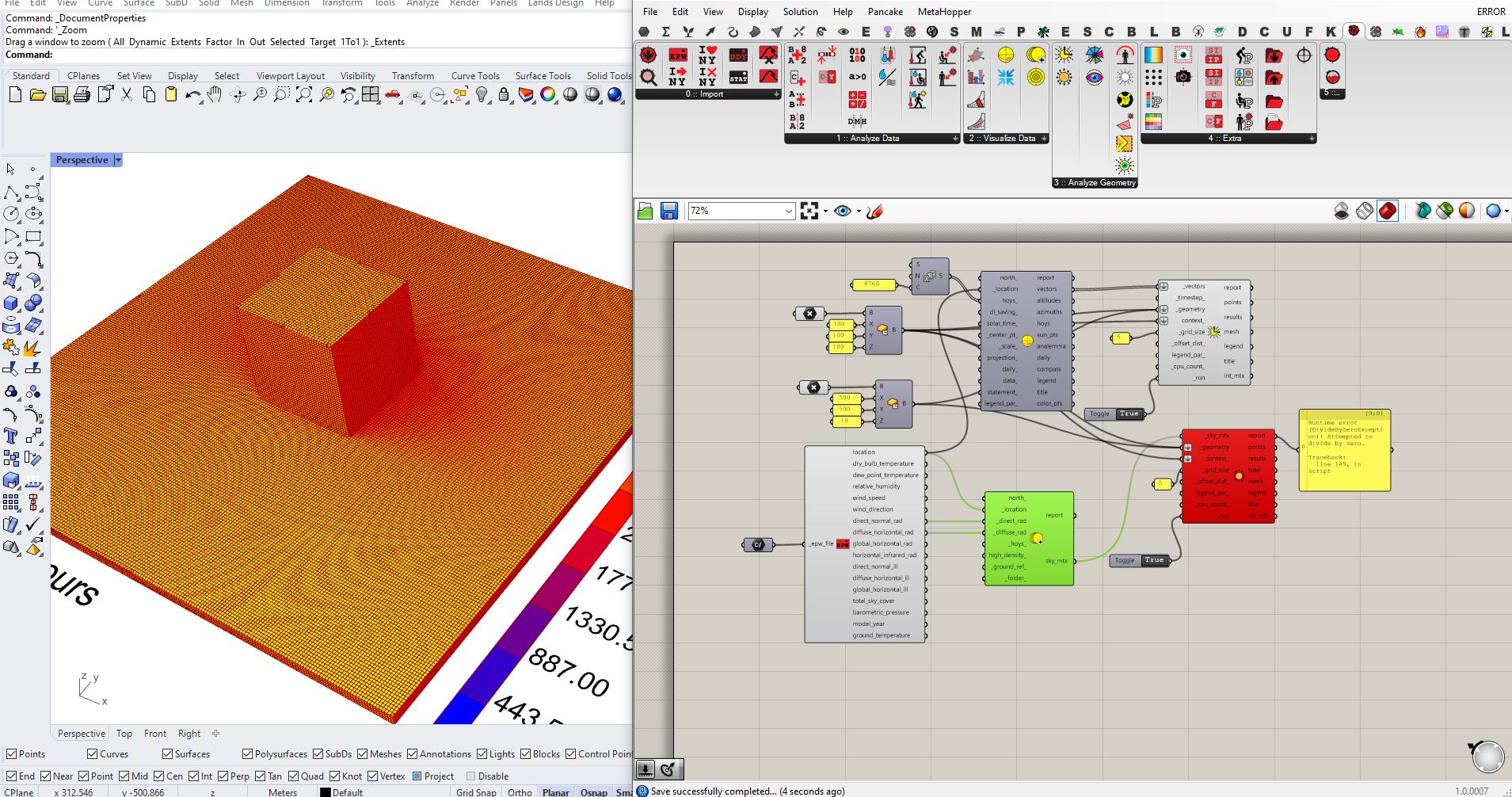This screenshot has height=797, width=1512.
Task: Click the Grasshopper open file icon
Action: [x=646, y=211]
